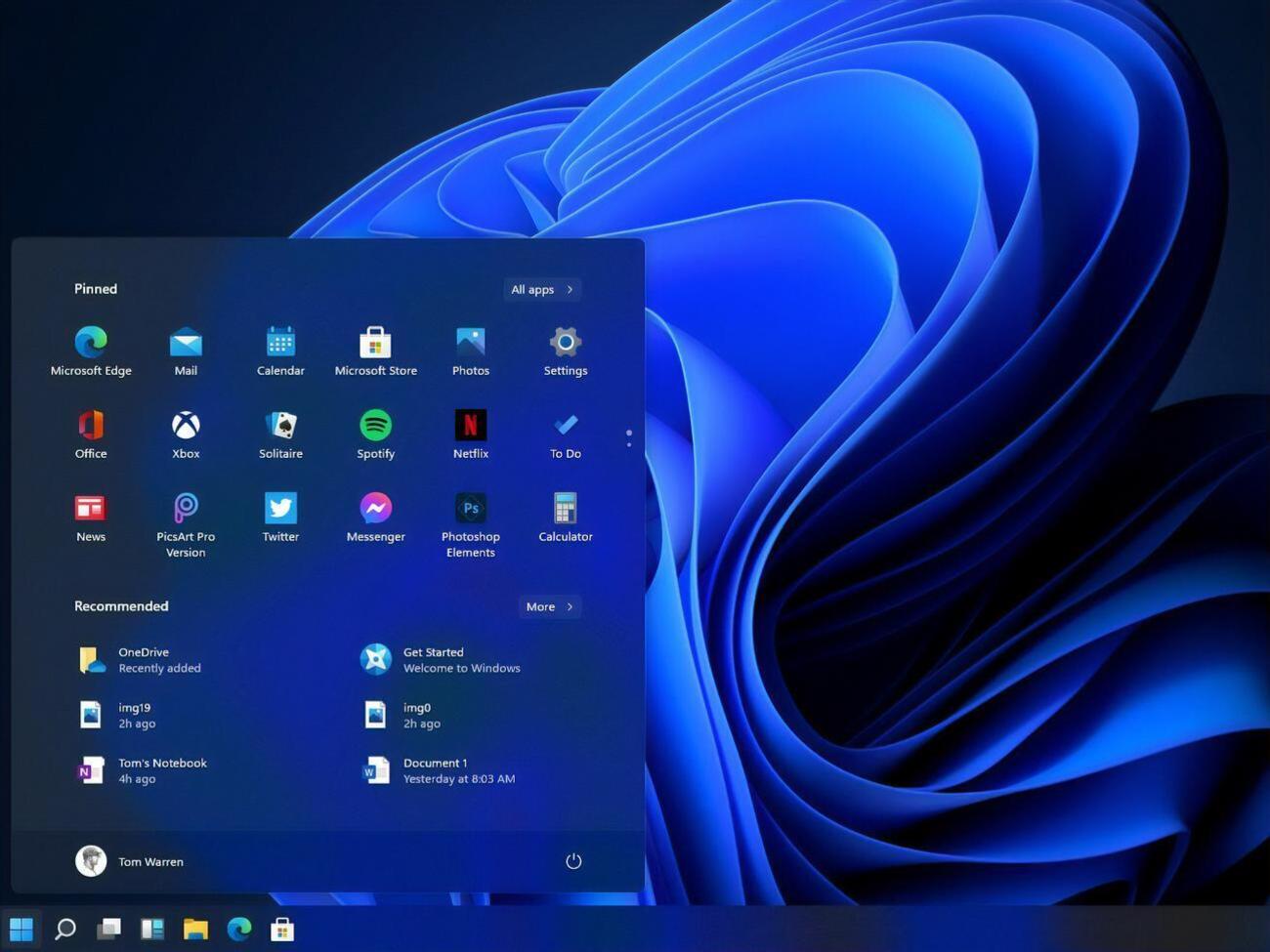Viewport: 1270px width, 952px height.
Task: Open Tom's Notebook from Recommended
Action: [x=162, y=770]
